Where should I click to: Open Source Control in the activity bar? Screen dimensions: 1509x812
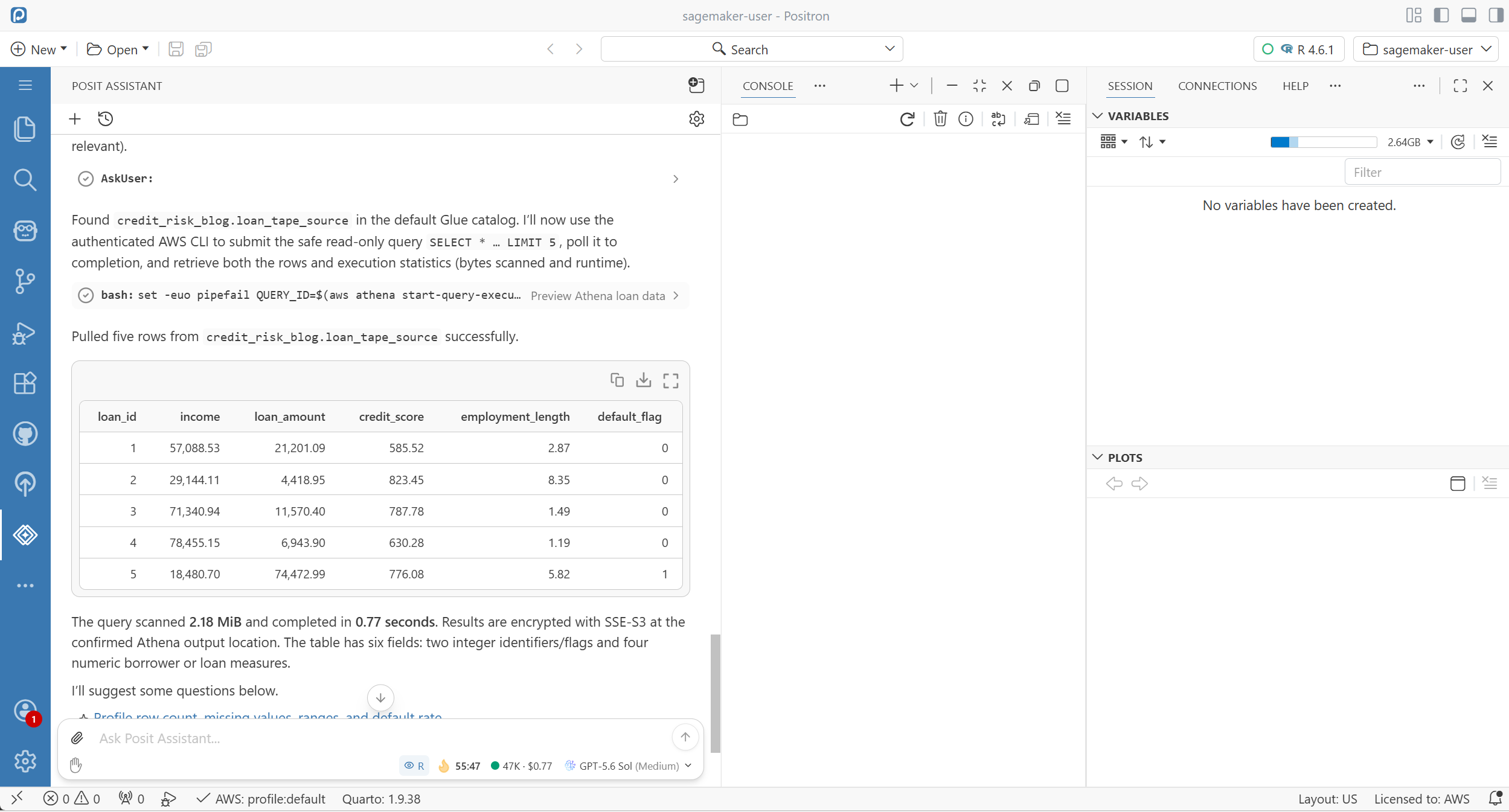tap(25, 281)
